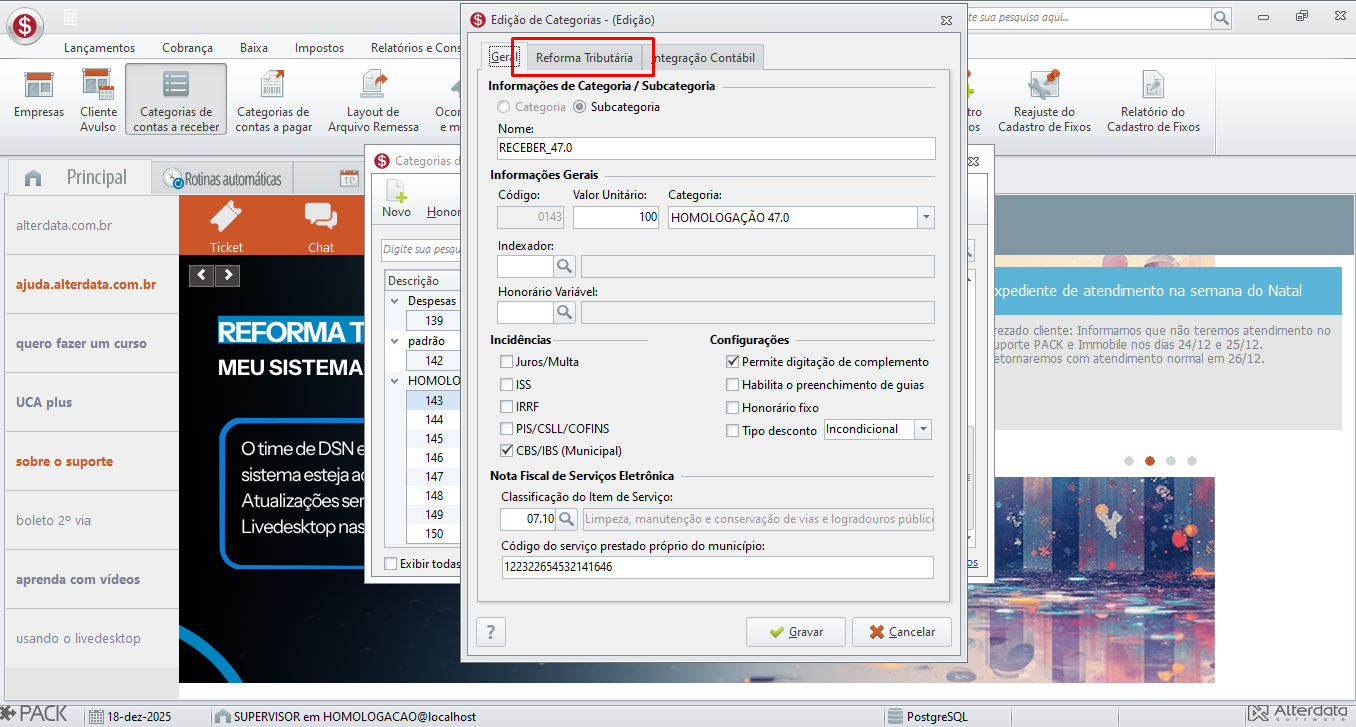Screen dimensions: 1356x727
Task: Select row 148 in the categories list
Action: click(x=434, y=496)
